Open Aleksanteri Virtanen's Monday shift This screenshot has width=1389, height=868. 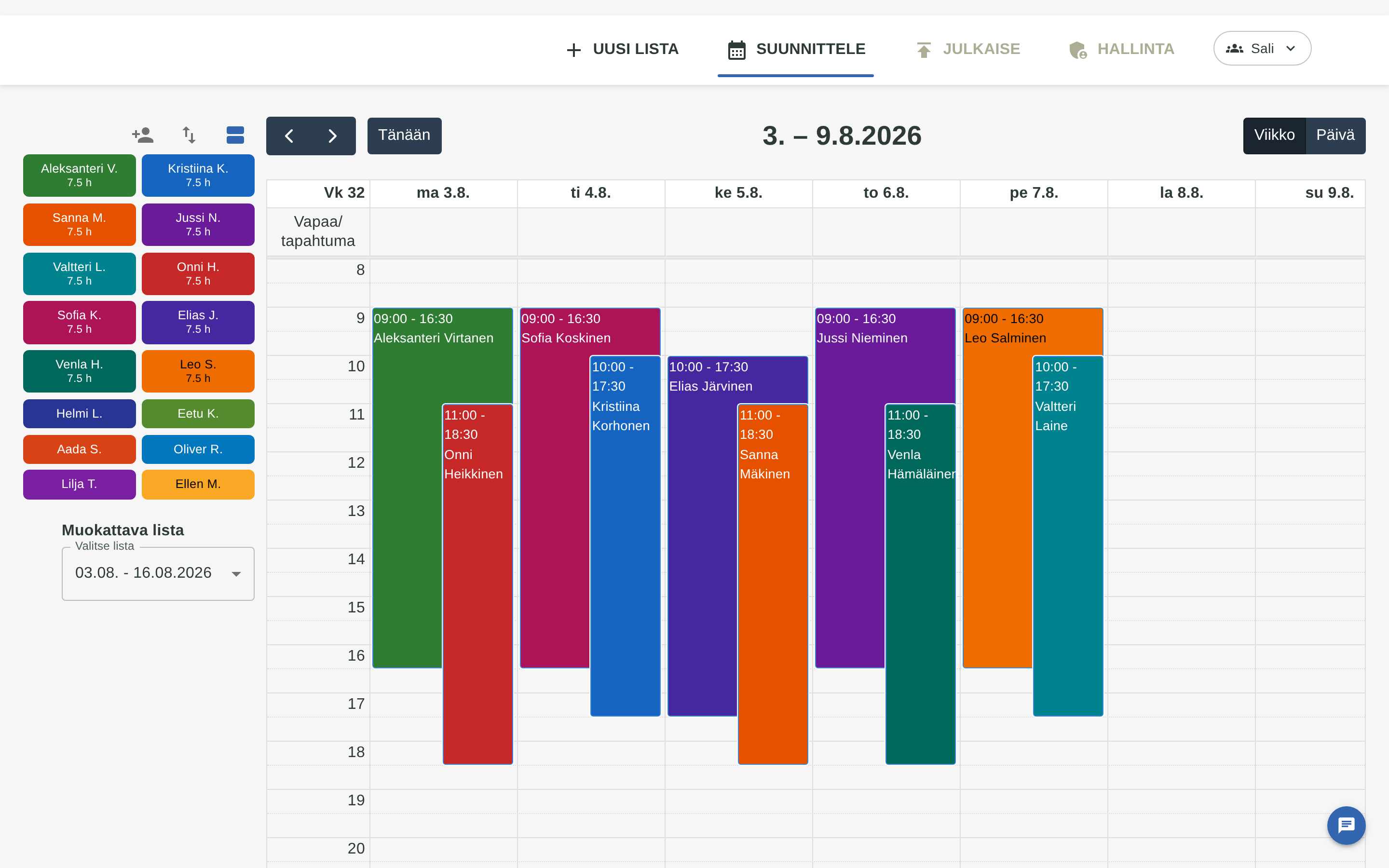[x=408, y=488]
